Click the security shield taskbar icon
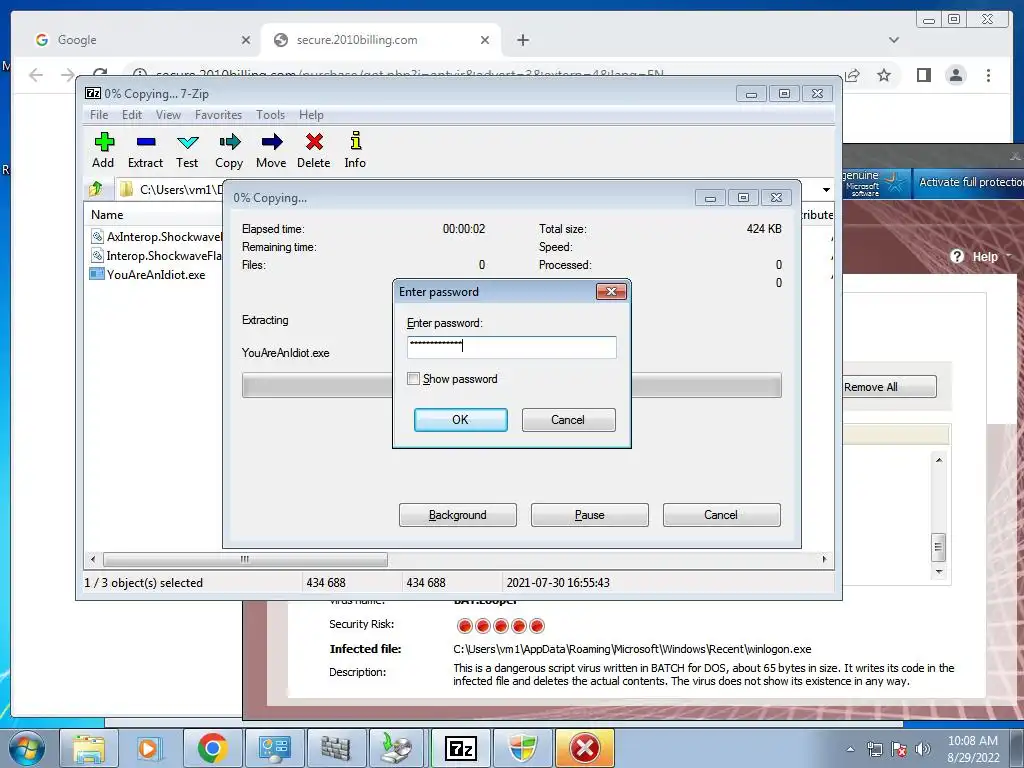Image resolution: width=1024 pixels, height=768 pixels. 522,748
